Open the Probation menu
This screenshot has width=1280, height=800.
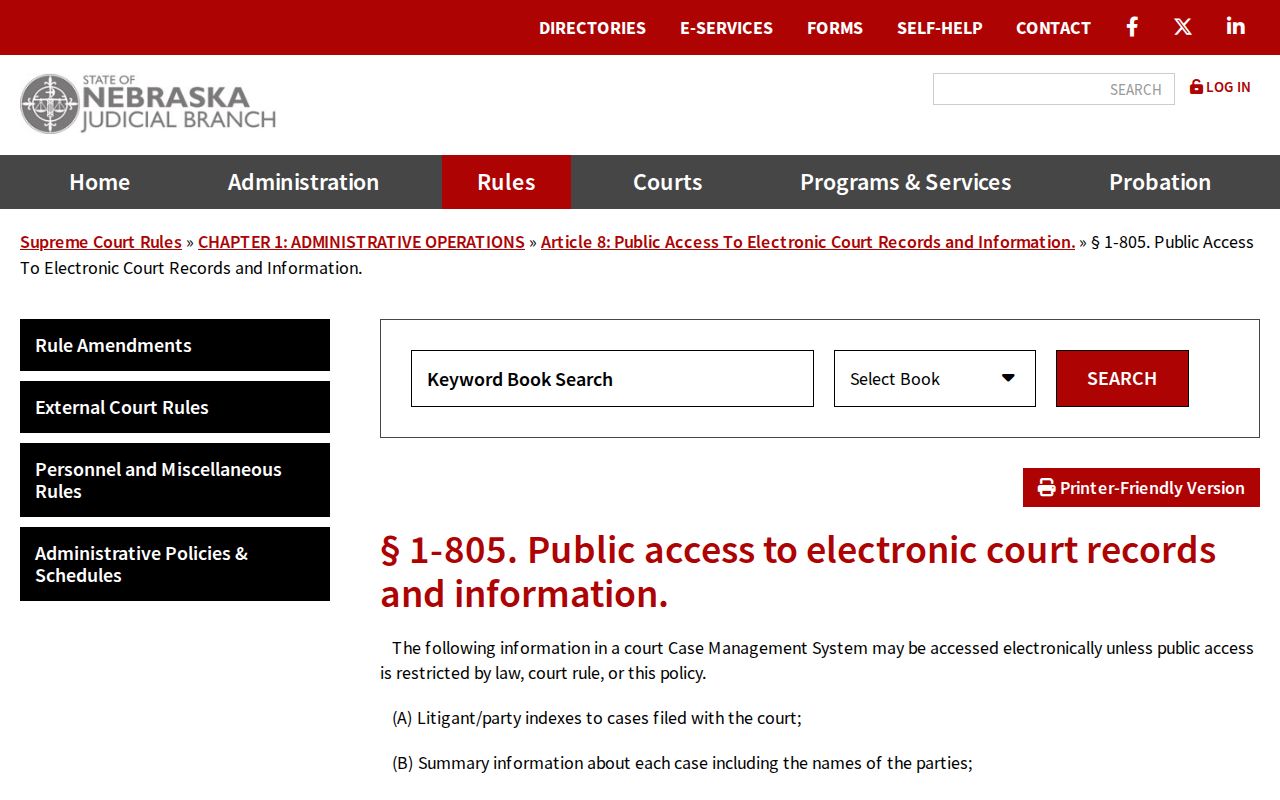1160,182
